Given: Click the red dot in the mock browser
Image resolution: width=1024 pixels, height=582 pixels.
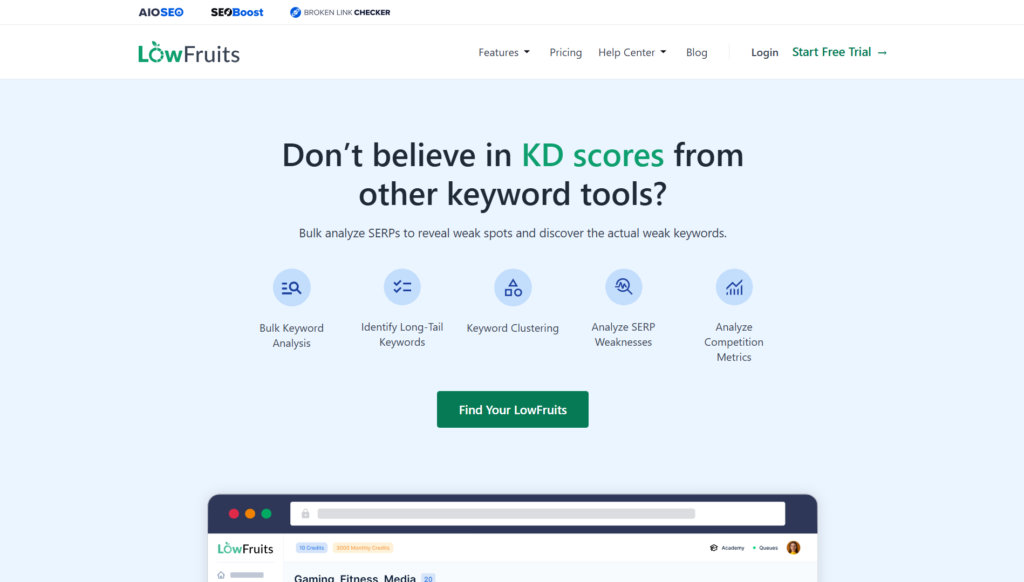Looking at the screenshot, I should (234, 513).
